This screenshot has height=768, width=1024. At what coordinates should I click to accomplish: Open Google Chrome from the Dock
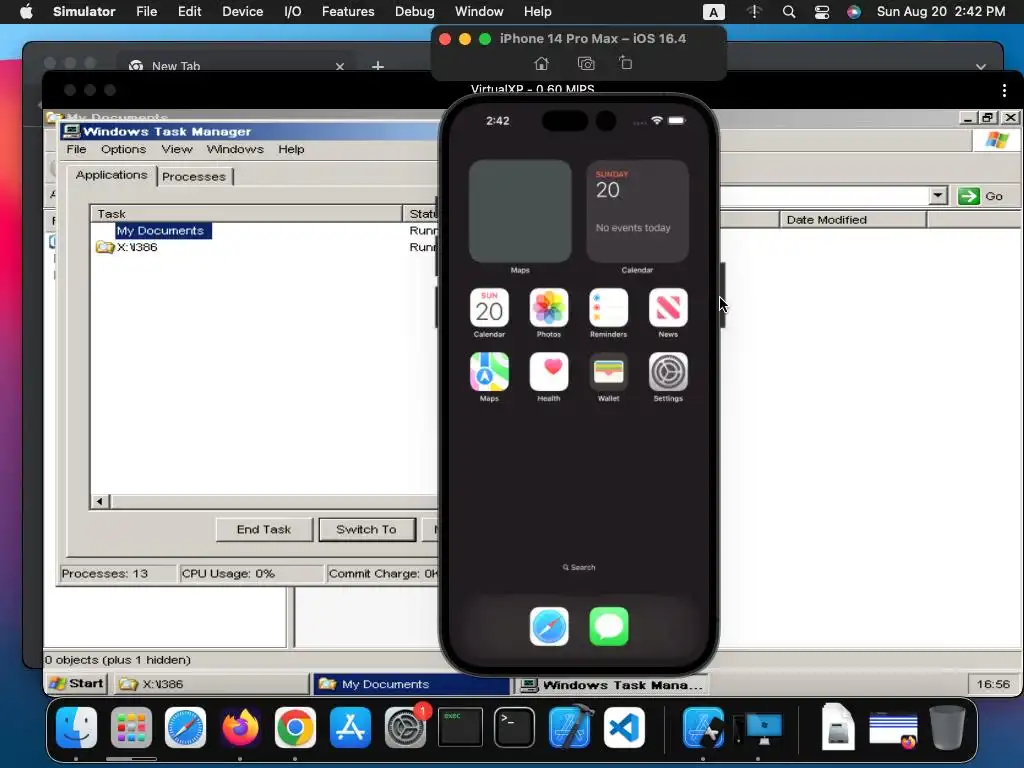[x=295, y=727]
